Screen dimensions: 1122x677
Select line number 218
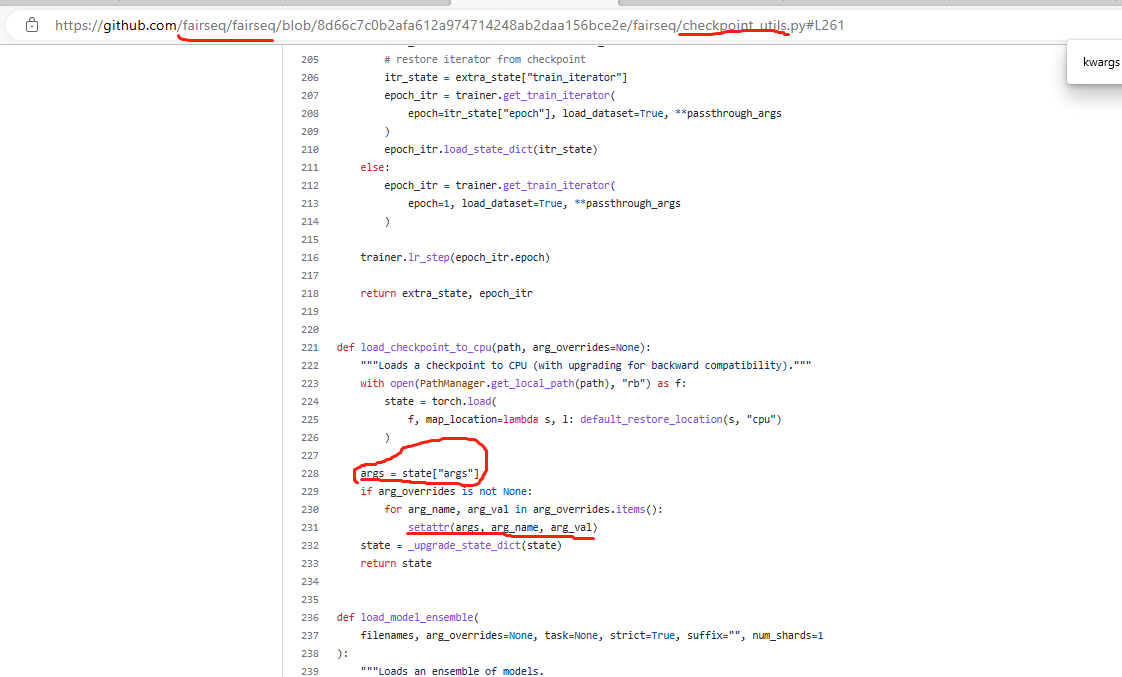(310, 293)
